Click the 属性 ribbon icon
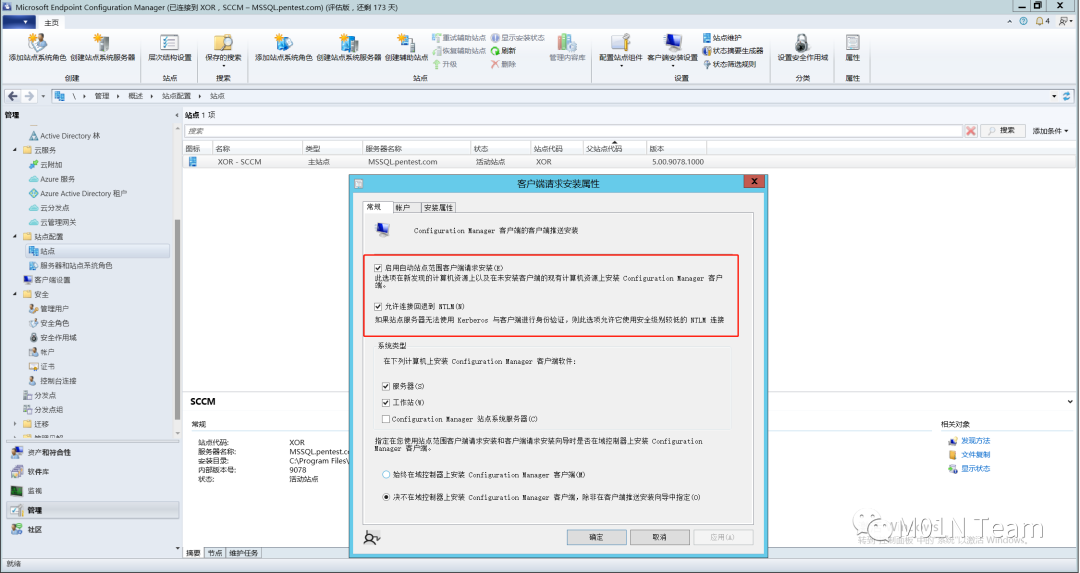The height and width of the screenshot is (573, 1080). pos(853,43)
